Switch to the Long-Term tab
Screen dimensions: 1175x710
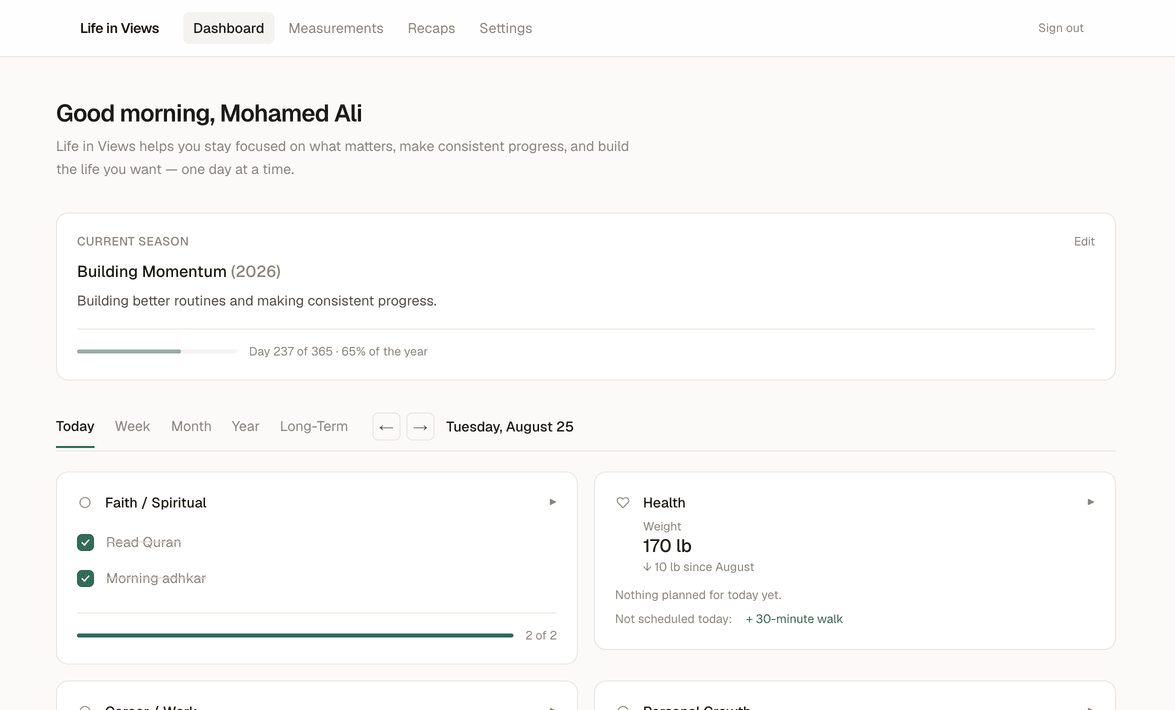pyautogui.click(x=314, y=427)
